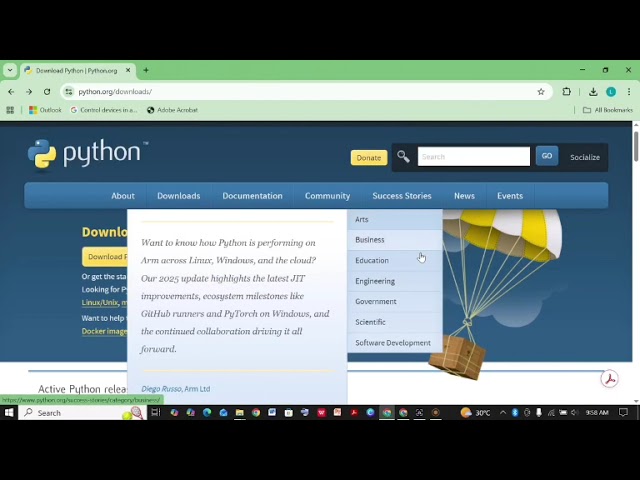Image resolution: width=640 pixels, height=480 pixels.
Task: Show hidden system tray icons
Action: tap(503, 413)
